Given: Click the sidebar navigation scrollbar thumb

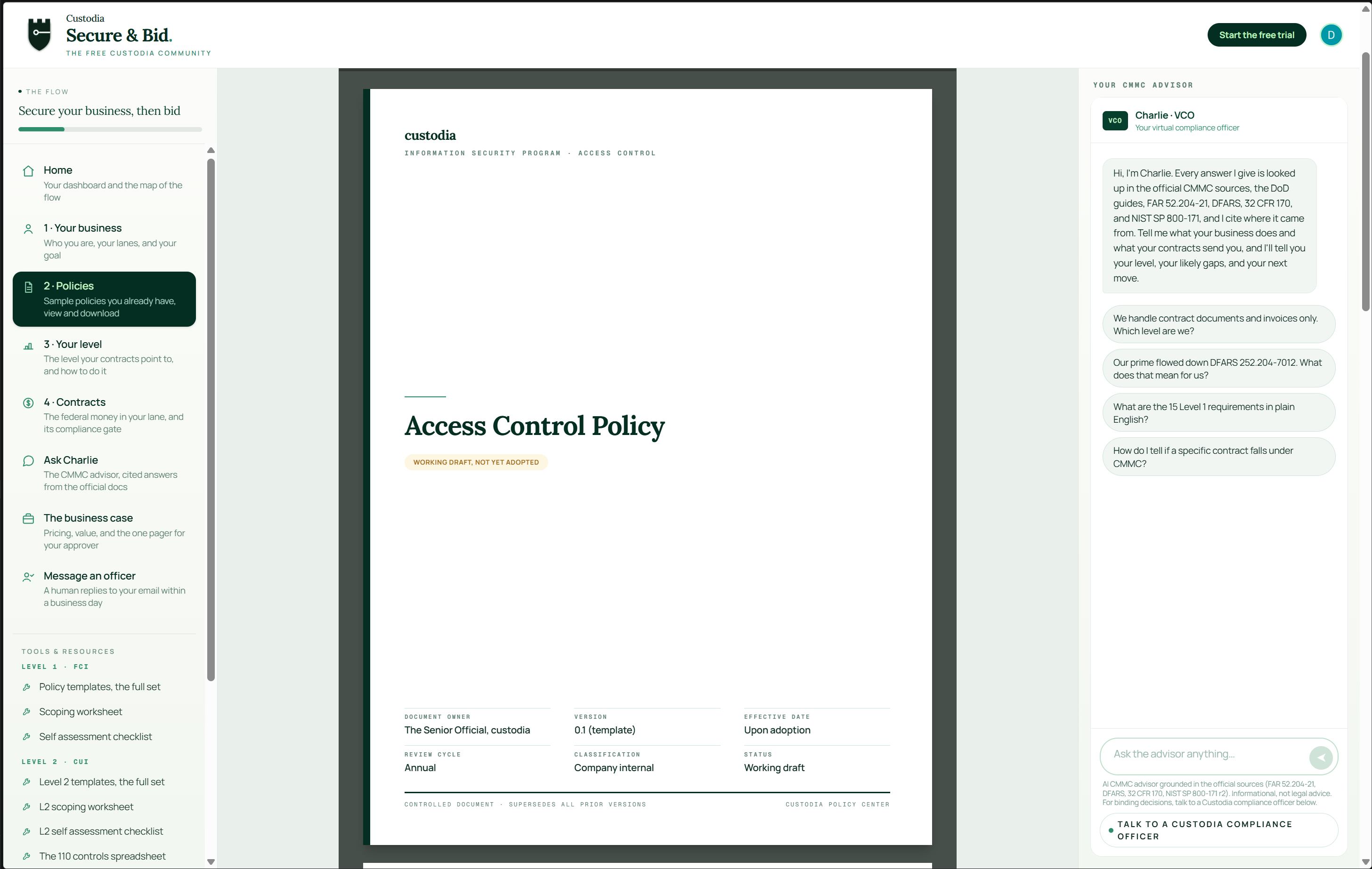Looking at the screenshot, I should pyautogui.click(x=211, y=420).
